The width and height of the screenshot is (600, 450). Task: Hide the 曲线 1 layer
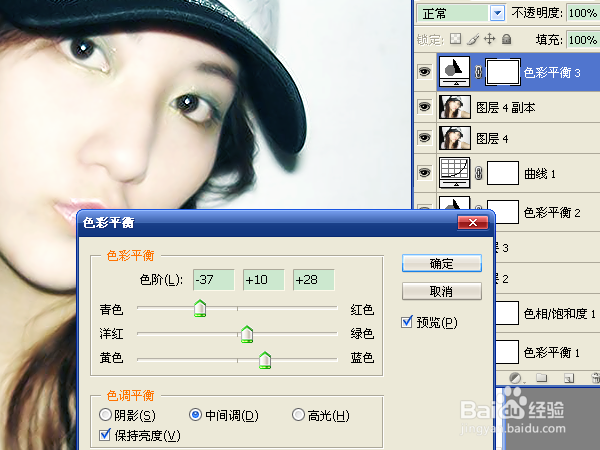pos(424,173)
